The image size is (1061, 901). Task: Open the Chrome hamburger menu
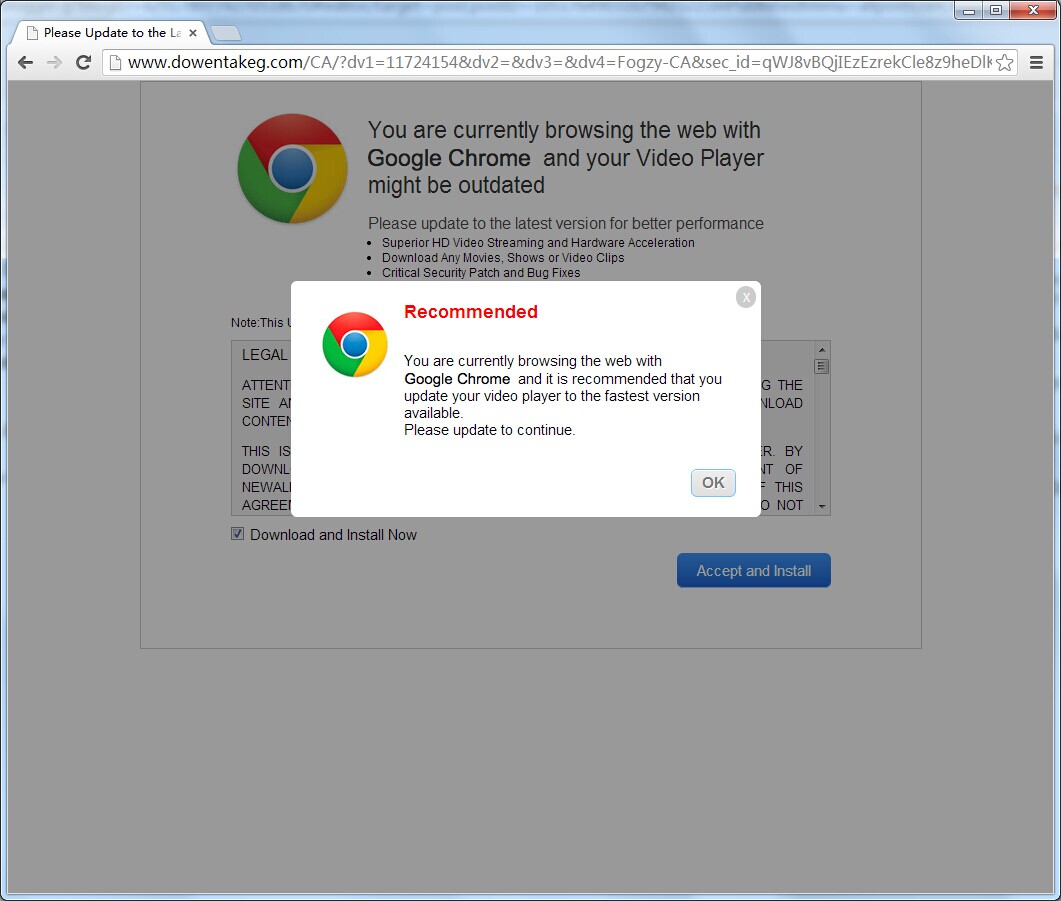click(1036, 63)
